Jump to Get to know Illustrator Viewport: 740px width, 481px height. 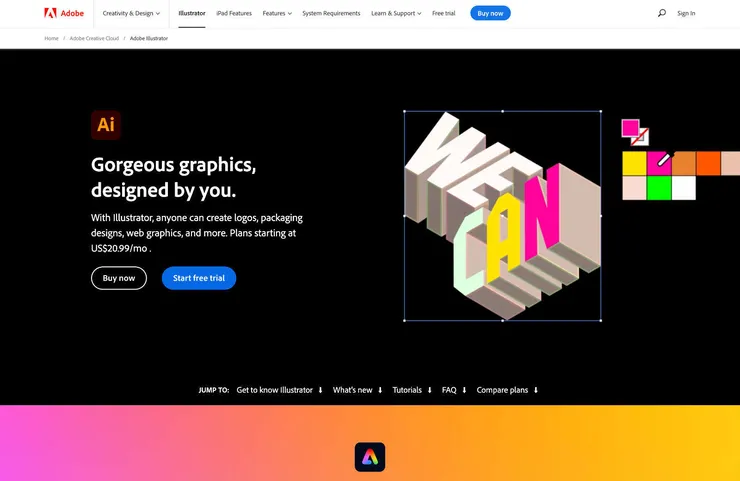275,390
